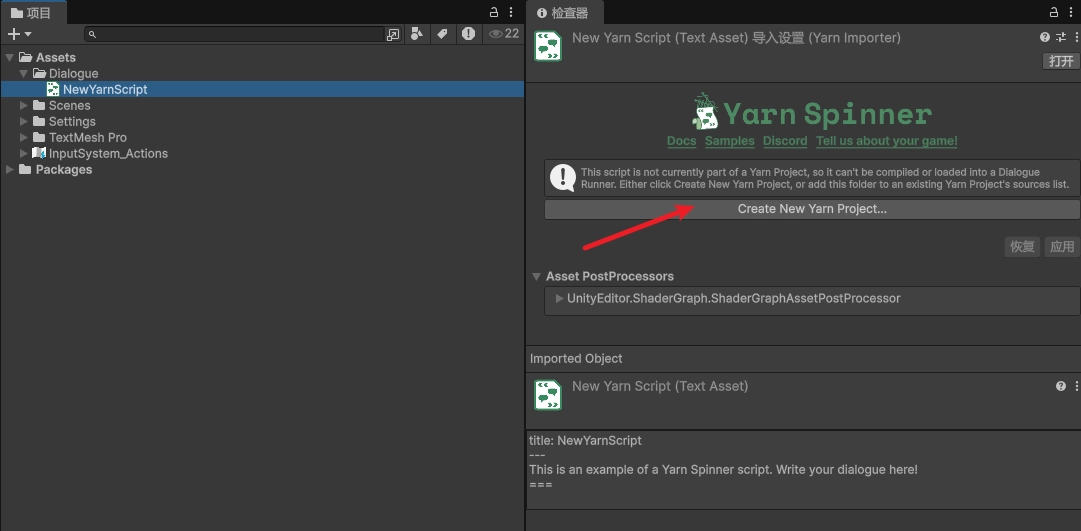
Task: Collapse Asset PostProcessors section
Action: click(536, 277)
